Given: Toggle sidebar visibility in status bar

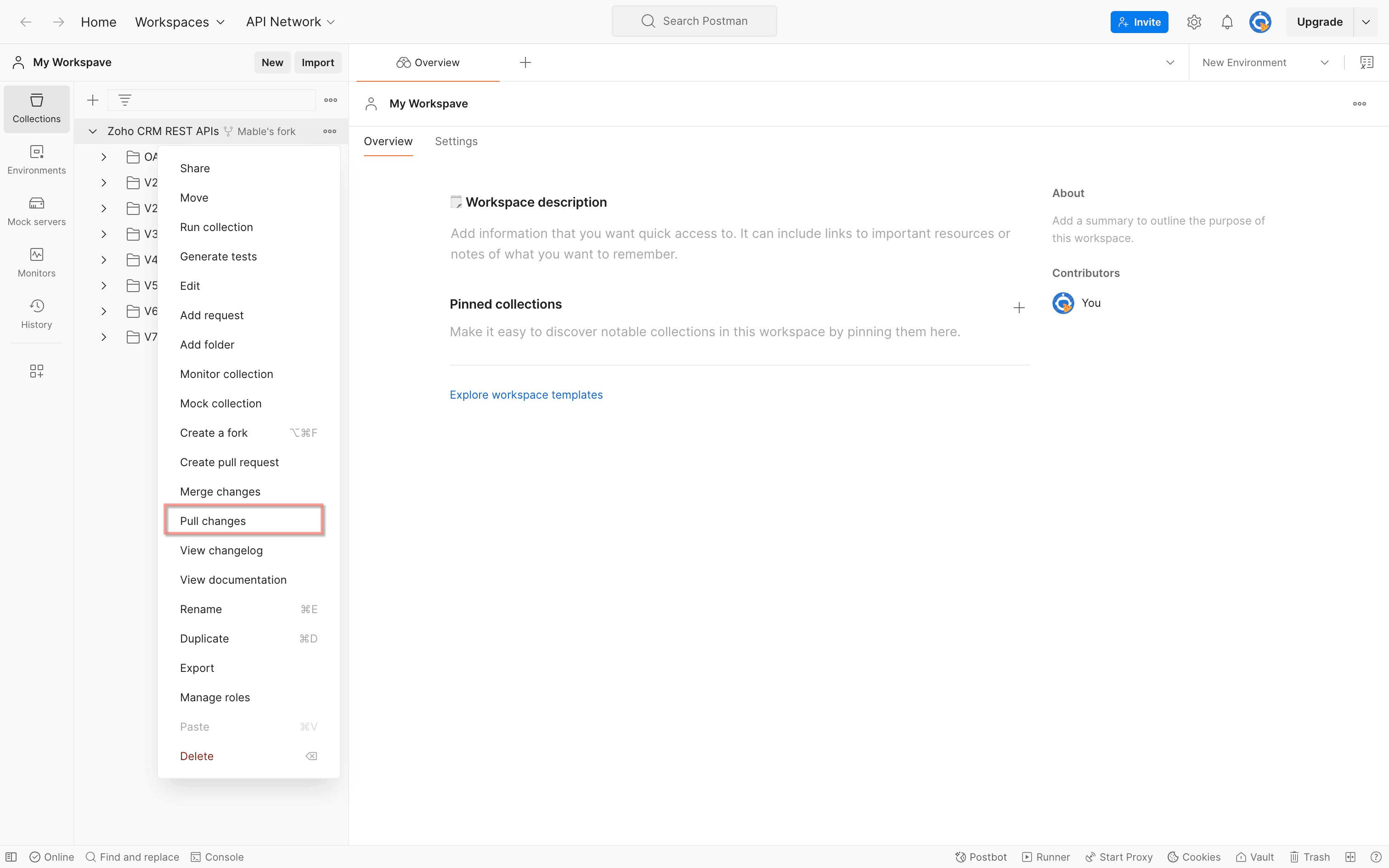Looking at the screenshot, I should click(11, 857).
